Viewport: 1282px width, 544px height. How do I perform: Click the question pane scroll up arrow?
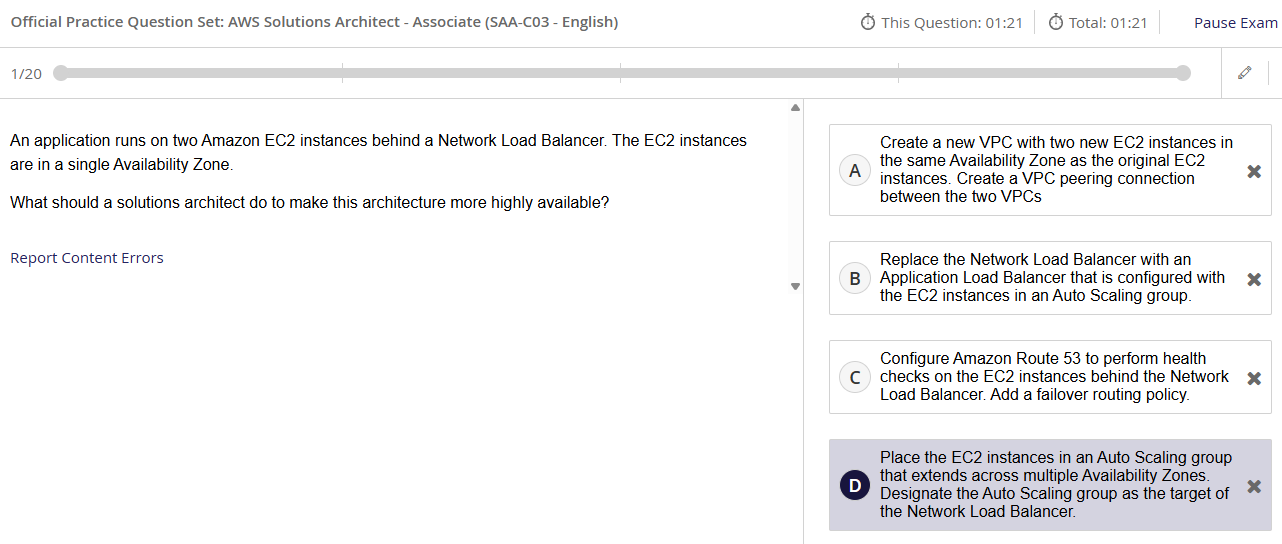pyautogui.click(x=795, y=107)
